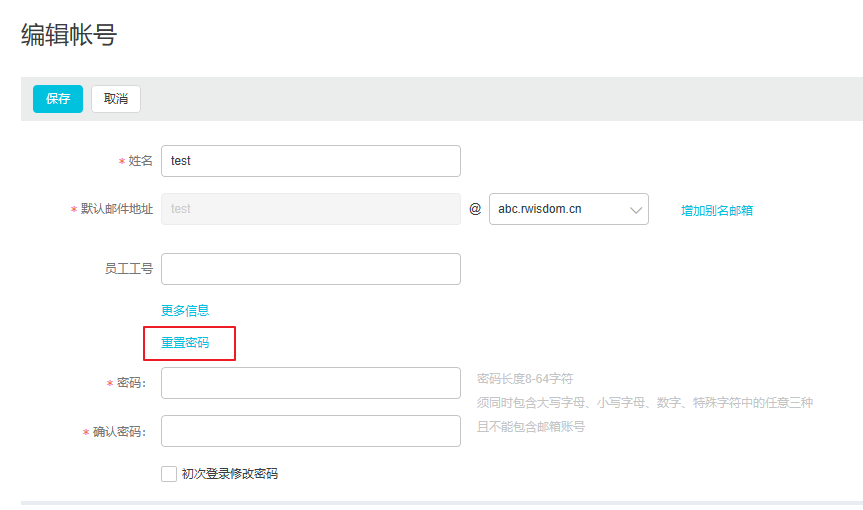Click the 确认密码： field label
Image resolution: width=863 pixels, height=510 pixels.
click(x=119, y=432)
